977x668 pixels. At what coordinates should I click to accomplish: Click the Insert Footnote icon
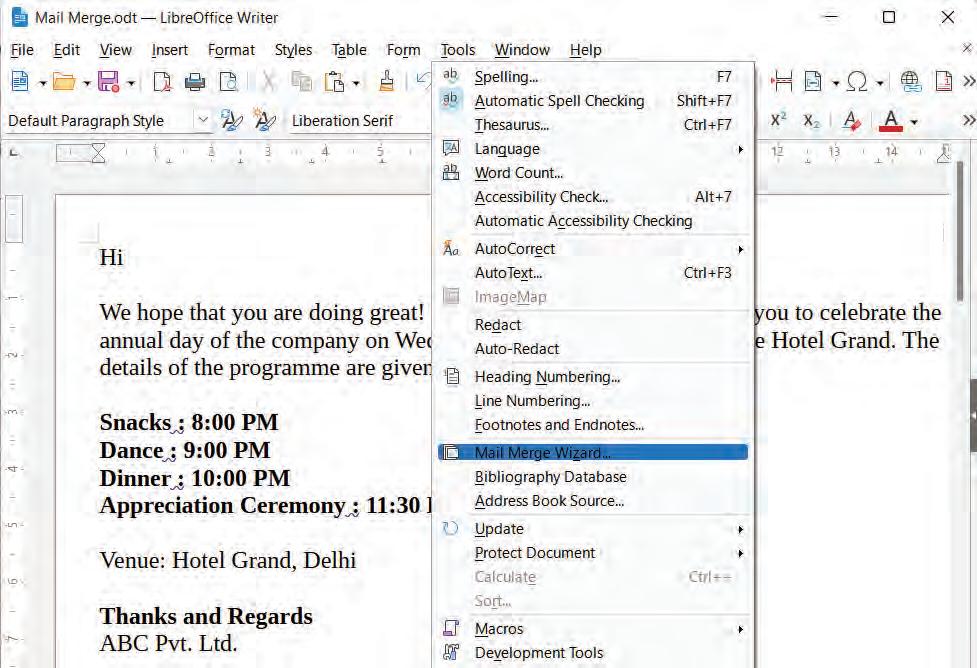(x=944, y=82)
